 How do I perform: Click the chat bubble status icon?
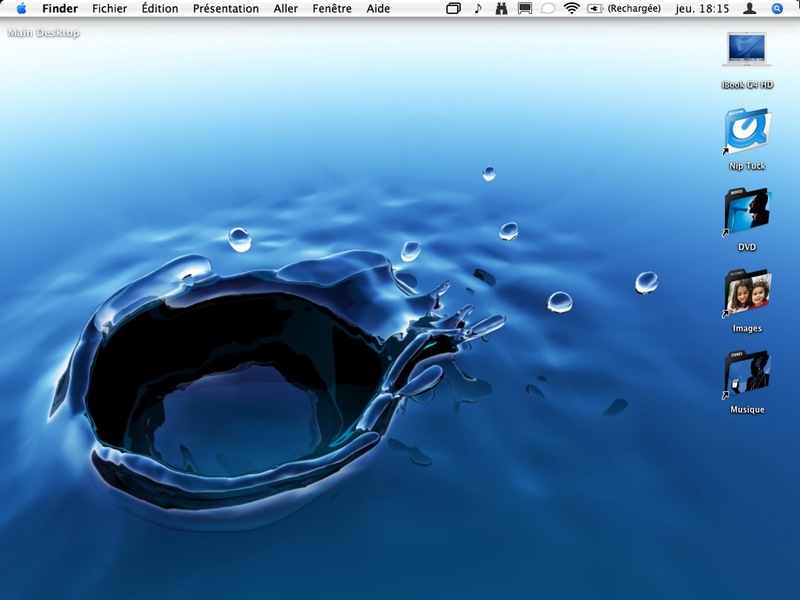click(547, 9)
